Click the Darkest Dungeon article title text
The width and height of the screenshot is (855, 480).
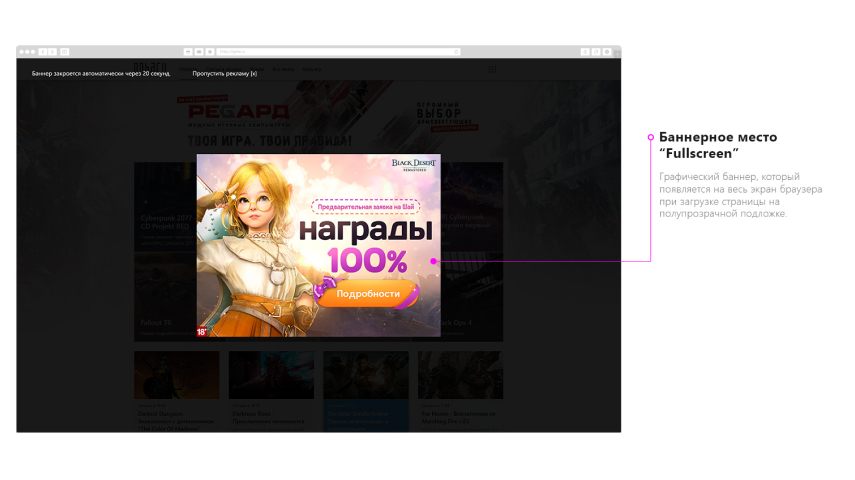coord(176,421)
